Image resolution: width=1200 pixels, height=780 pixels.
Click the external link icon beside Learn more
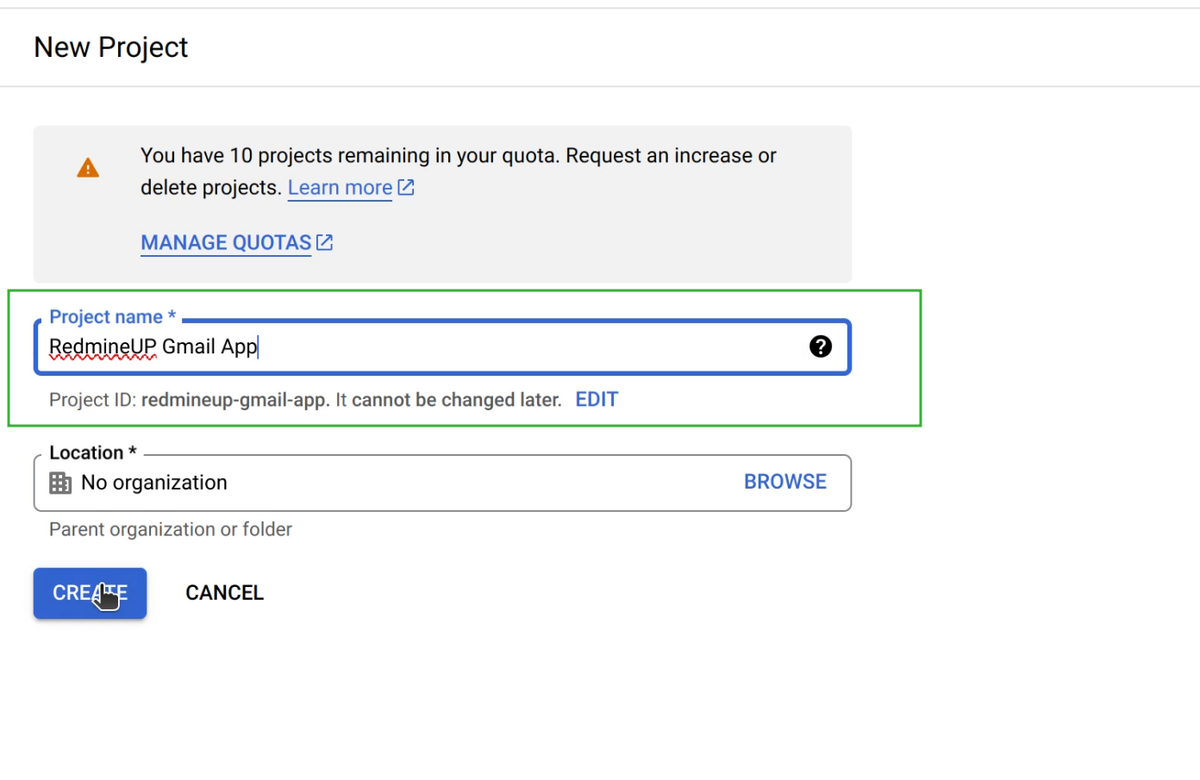(x=405, y=187)
